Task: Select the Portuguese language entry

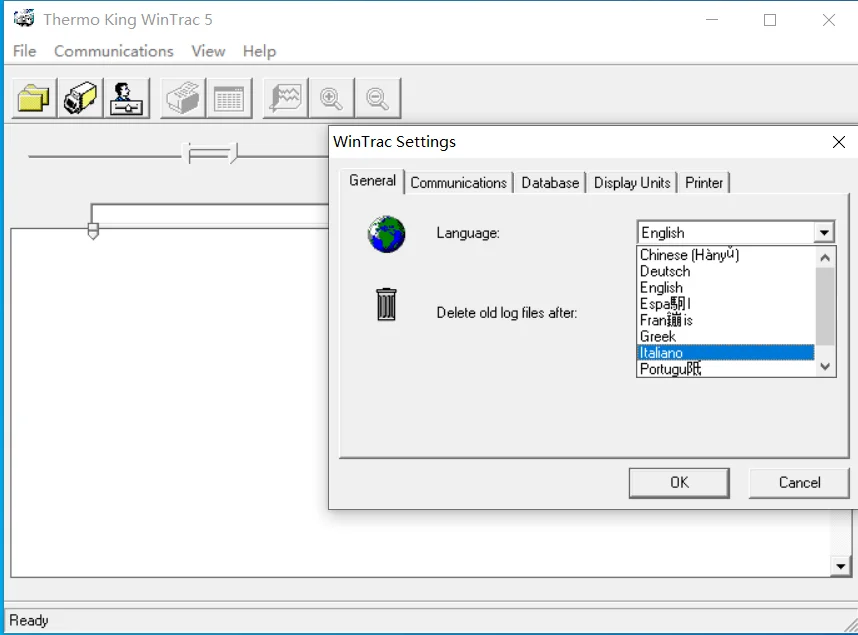Action: 726,369
